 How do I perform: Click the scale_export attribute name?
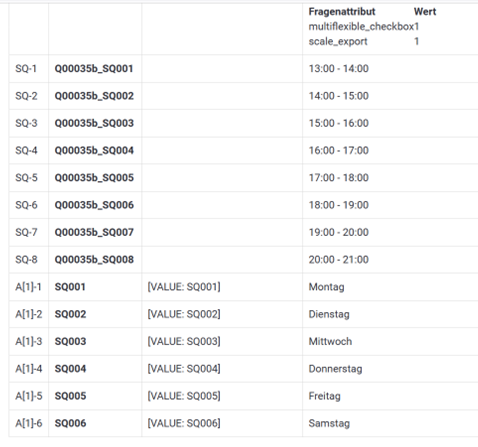coord(338,42)
